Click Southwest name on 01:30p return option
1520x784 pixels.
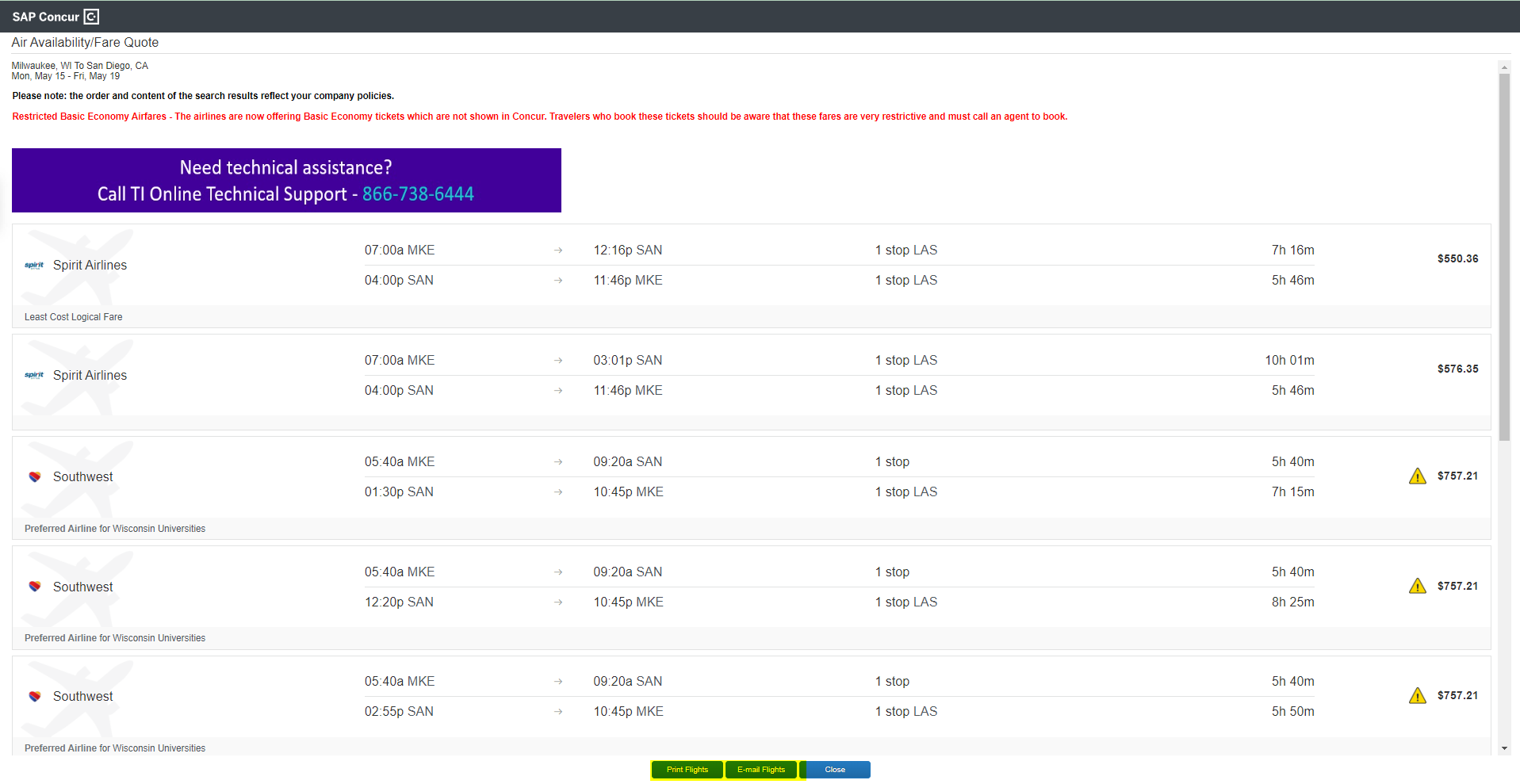pos(83,477)
